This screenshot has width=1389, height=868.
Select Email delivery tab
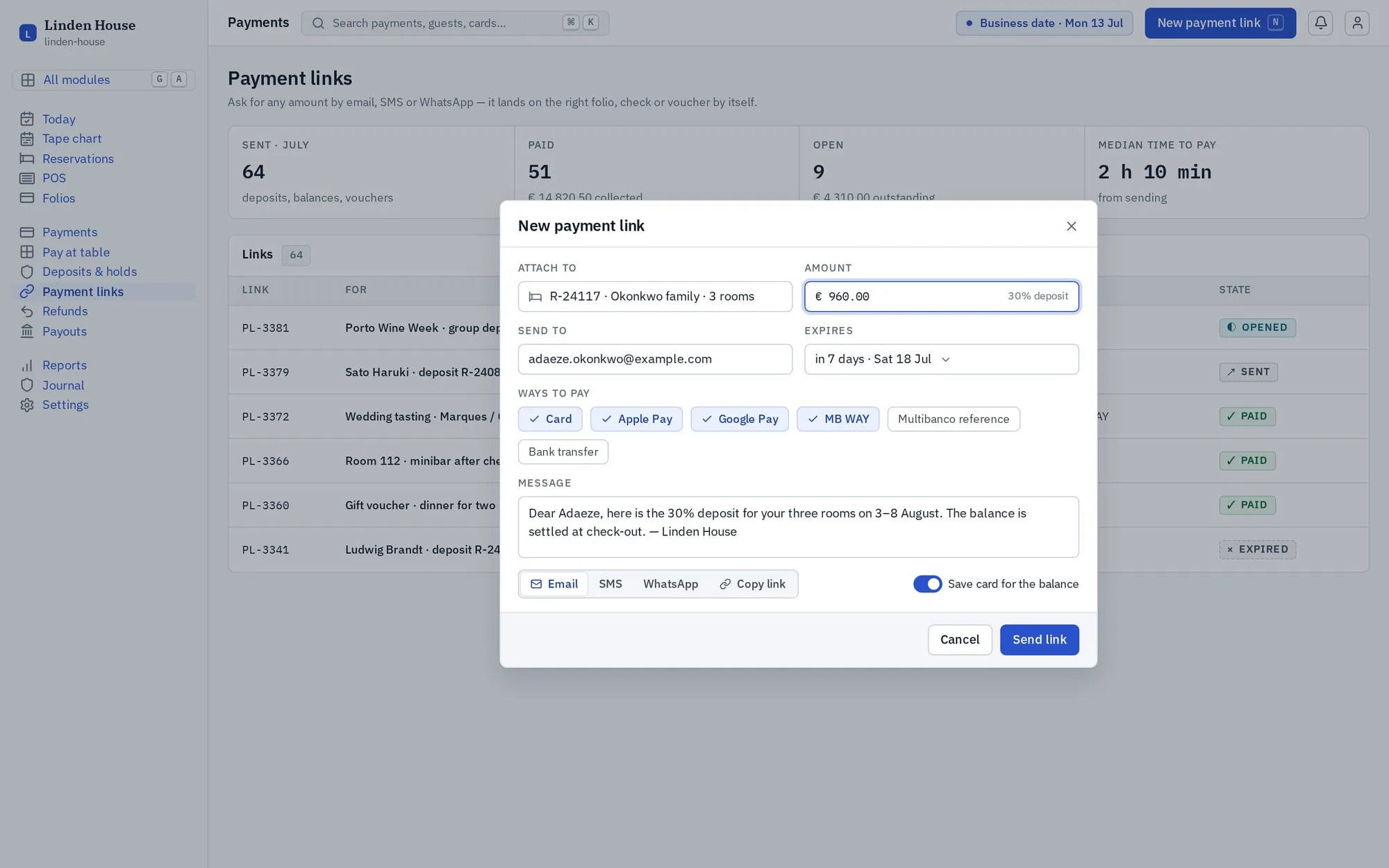point(554,584)
